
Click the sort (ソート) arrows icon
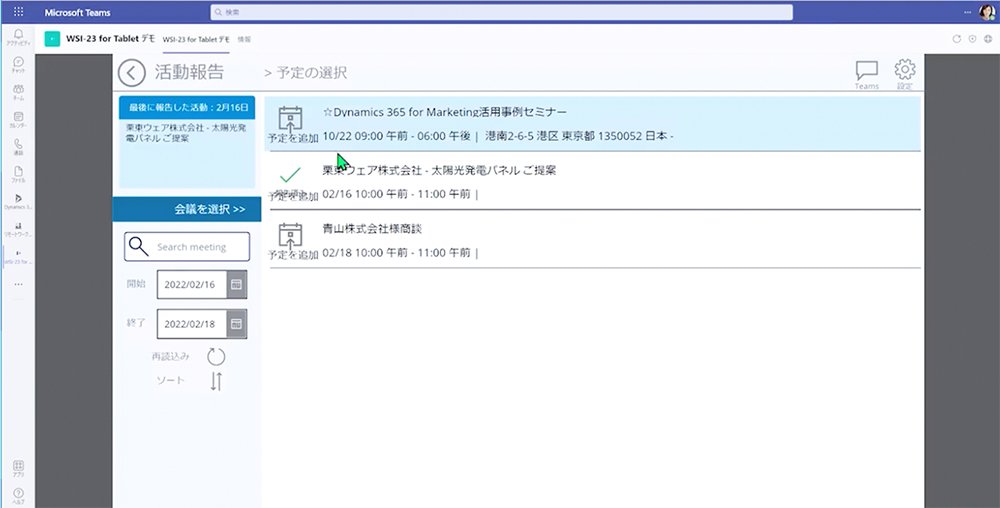[x=216, y=381]
